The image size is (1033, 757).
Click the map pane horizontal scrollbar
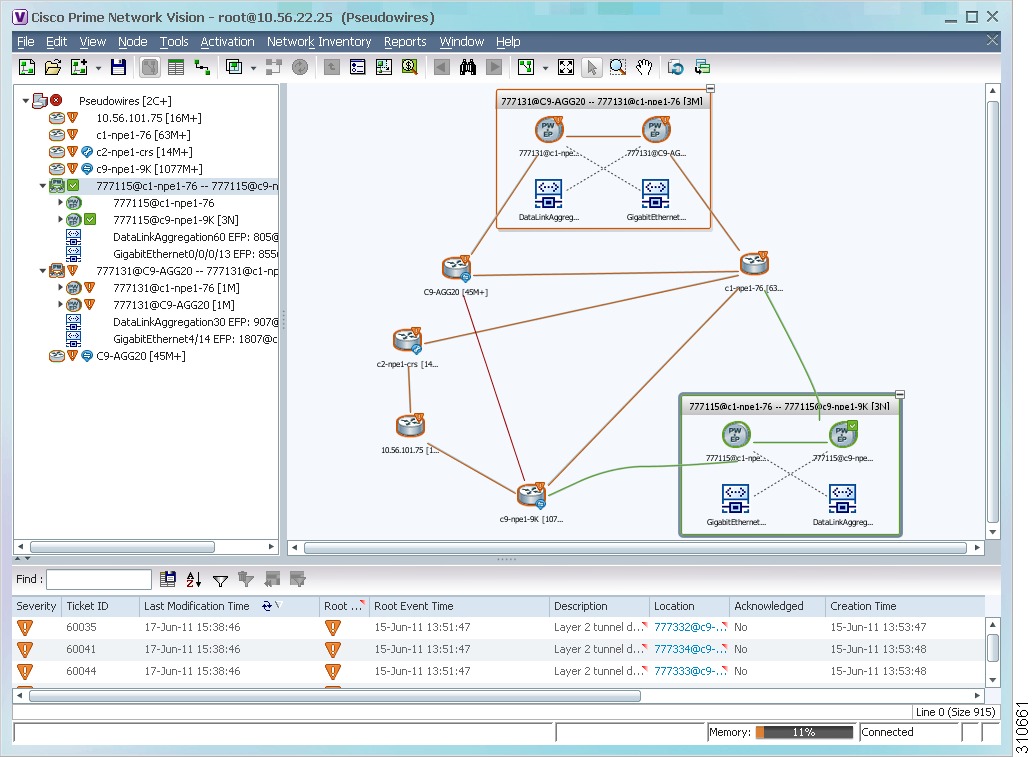(x=635, y=547)
